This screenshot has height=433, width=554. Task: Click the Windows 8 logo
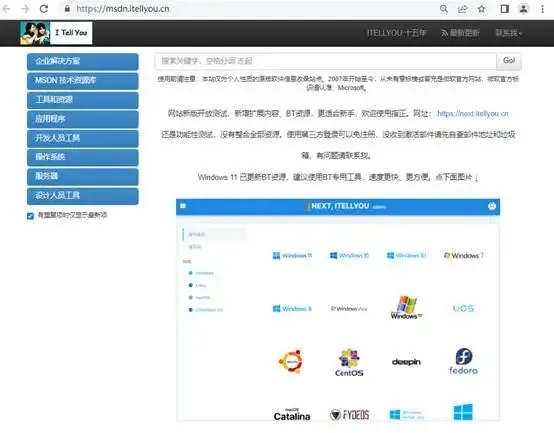pos(292,309)
